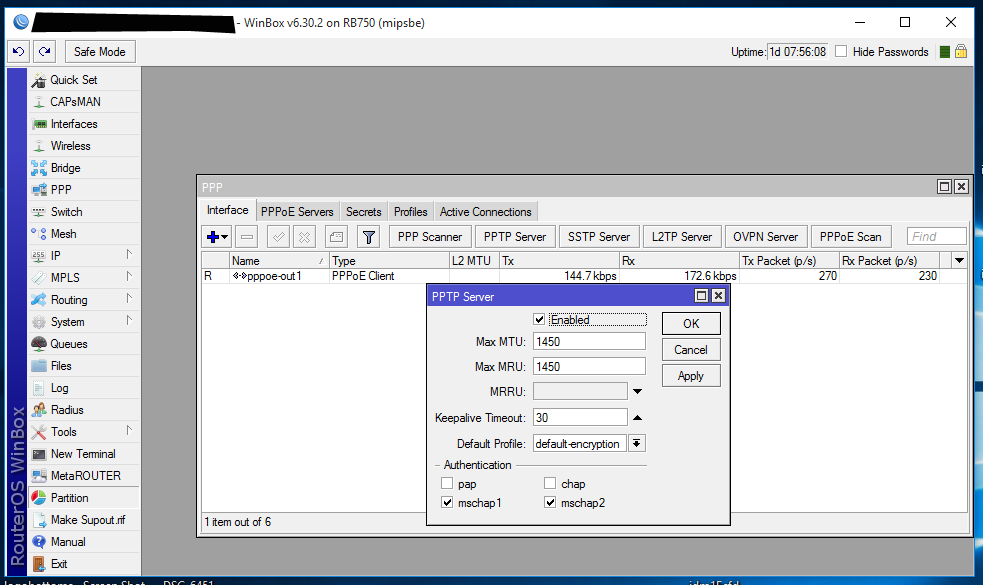Open New Terminal in sidebar
Screen dimensions: 983x585
click(84, 454)
